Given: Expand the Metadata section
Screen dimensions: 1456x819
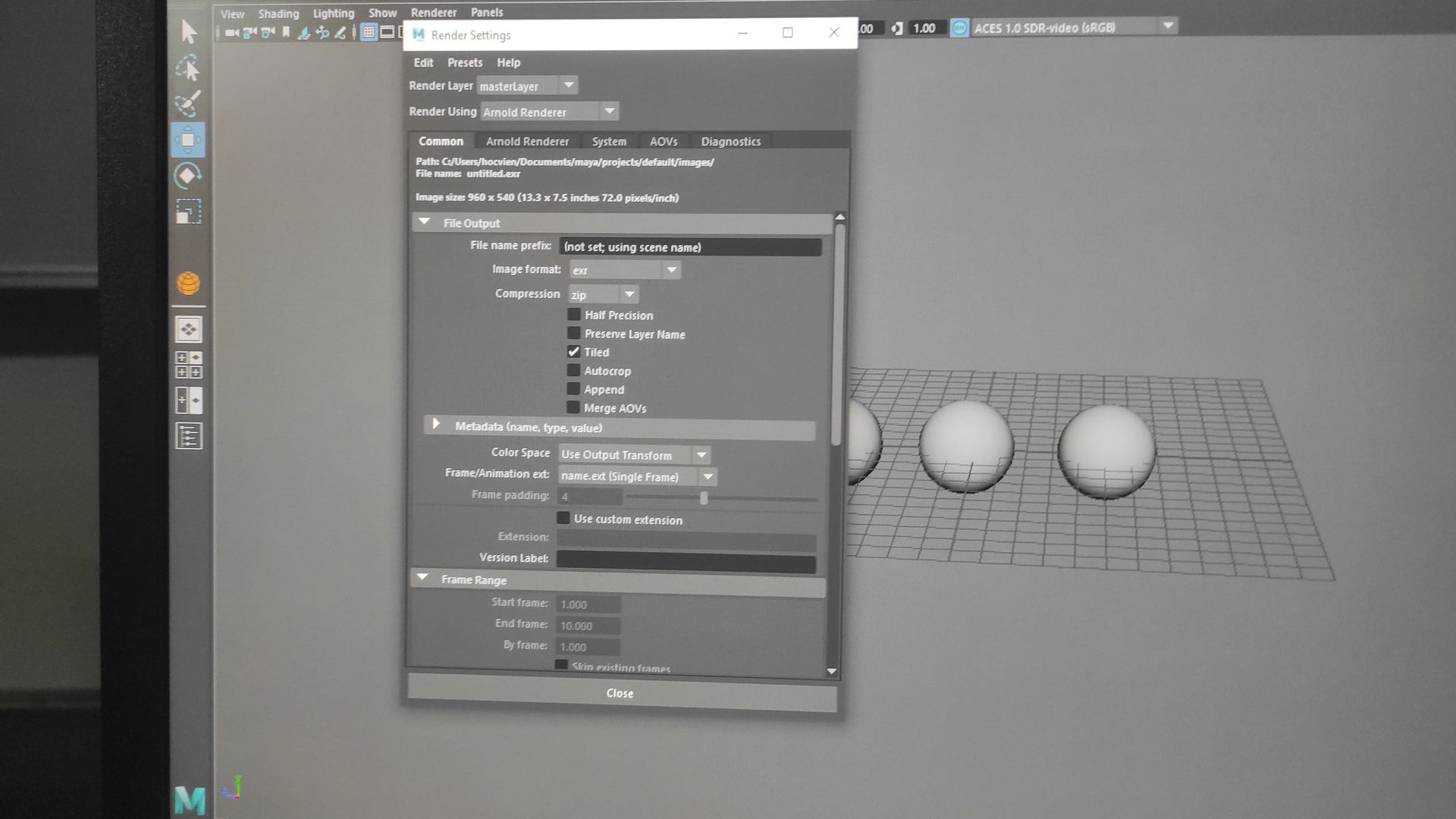Looking at the screenshot, I should coord(436,425).
